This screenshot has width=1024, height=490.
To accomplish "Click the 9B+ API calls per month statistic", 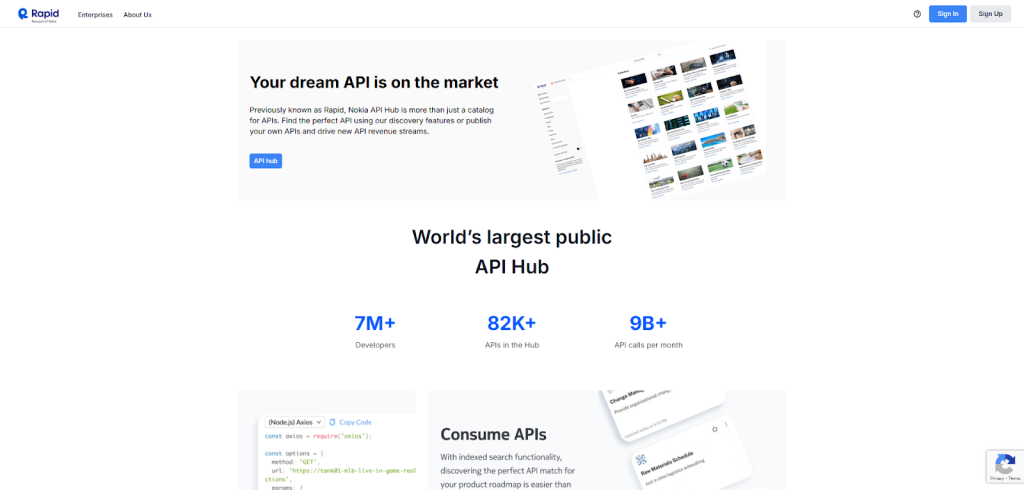I will click(x=648, y=331).
